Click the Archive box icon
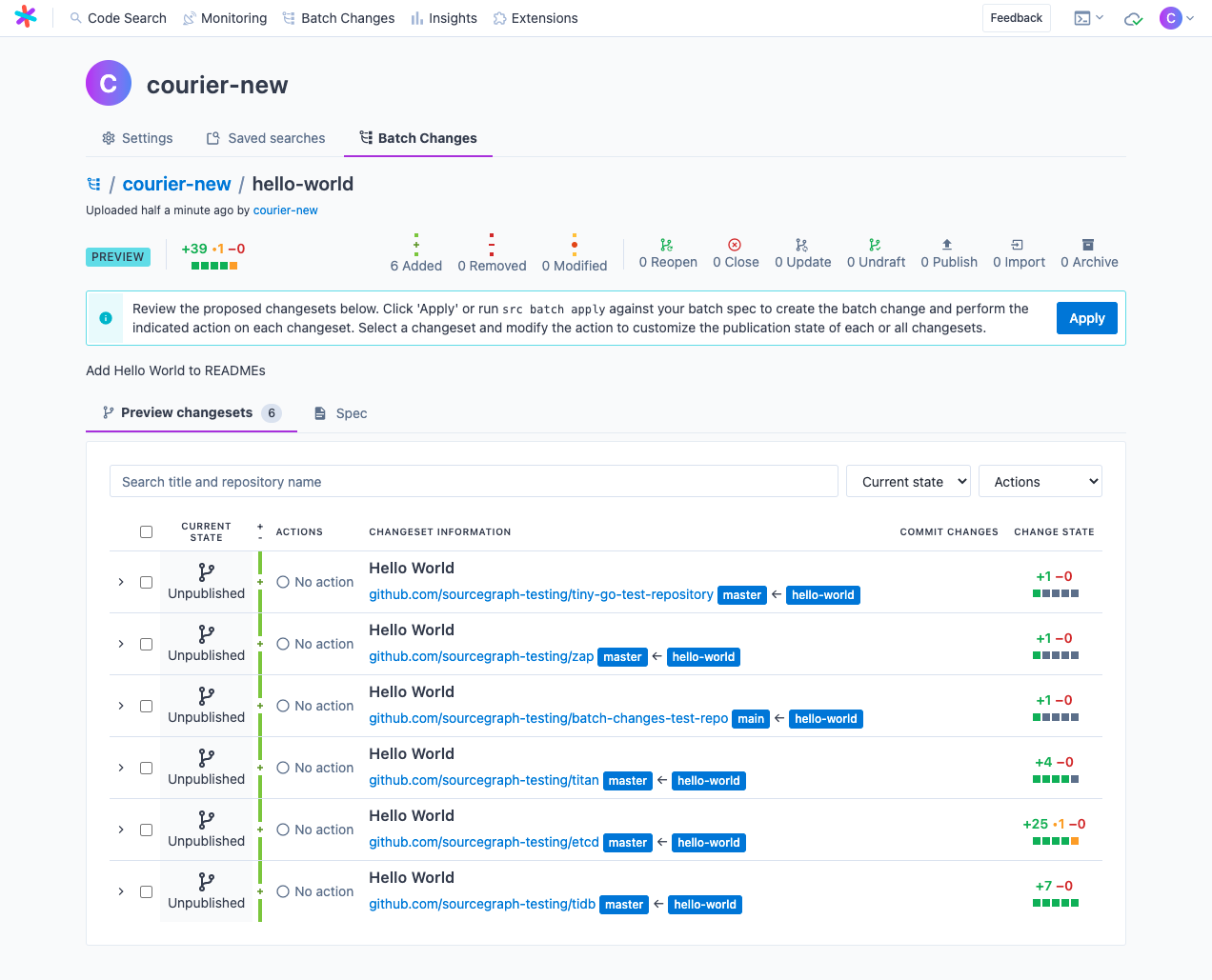The image size is (1212, 980). click(1088, 245)
